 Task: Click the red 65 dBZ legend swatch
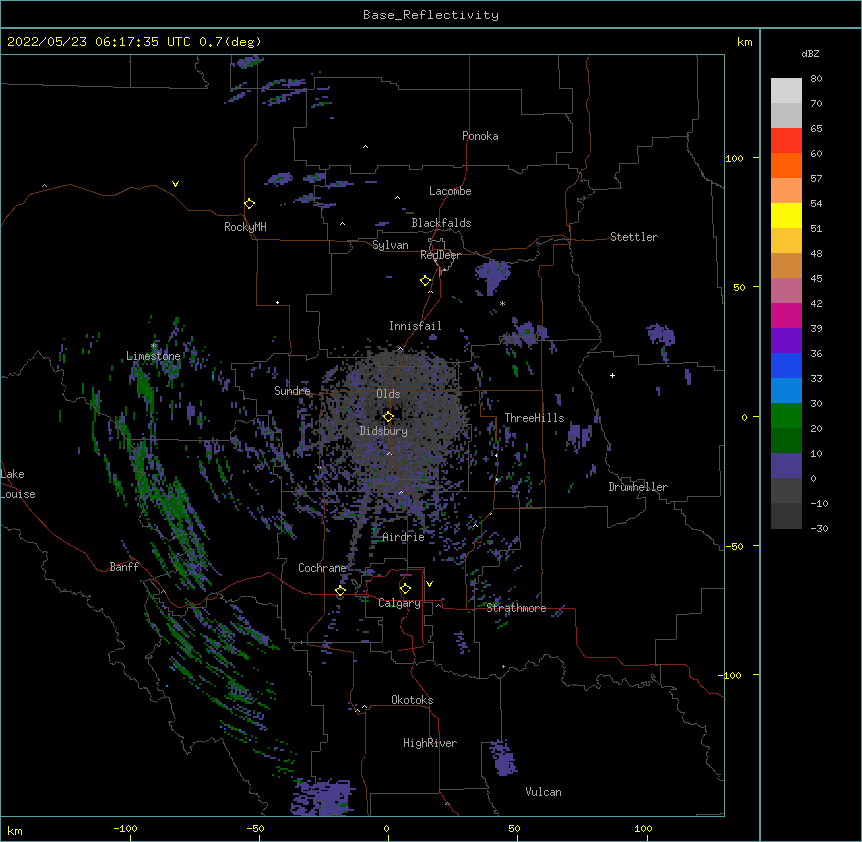(x=786, y=141)
